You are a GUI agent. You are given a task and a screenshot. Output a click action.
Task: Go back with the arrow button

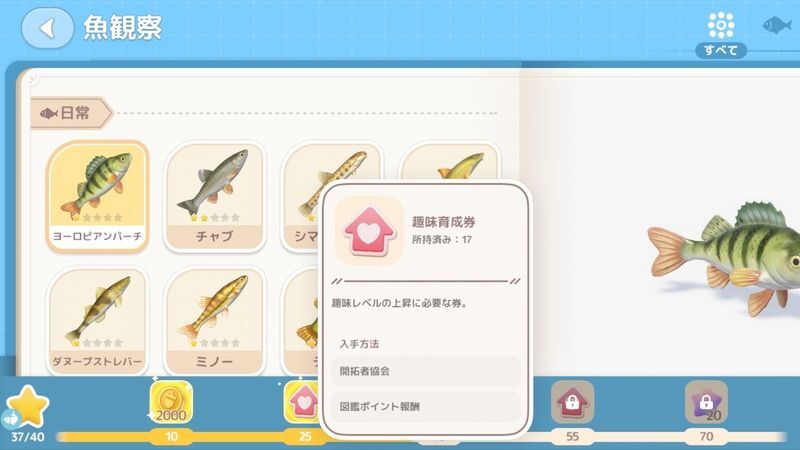pyautogui.click(x=47, y=28)
